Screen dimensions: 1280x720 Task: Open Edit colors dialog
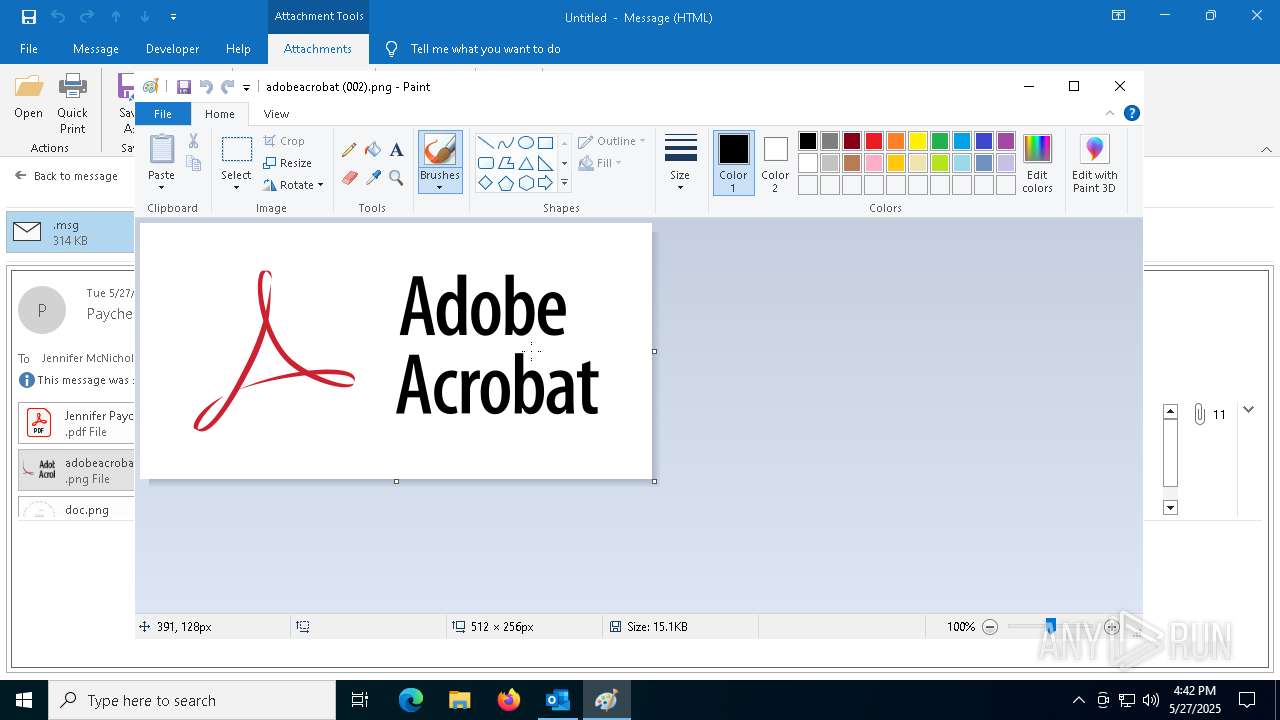tap(1037, 163)
